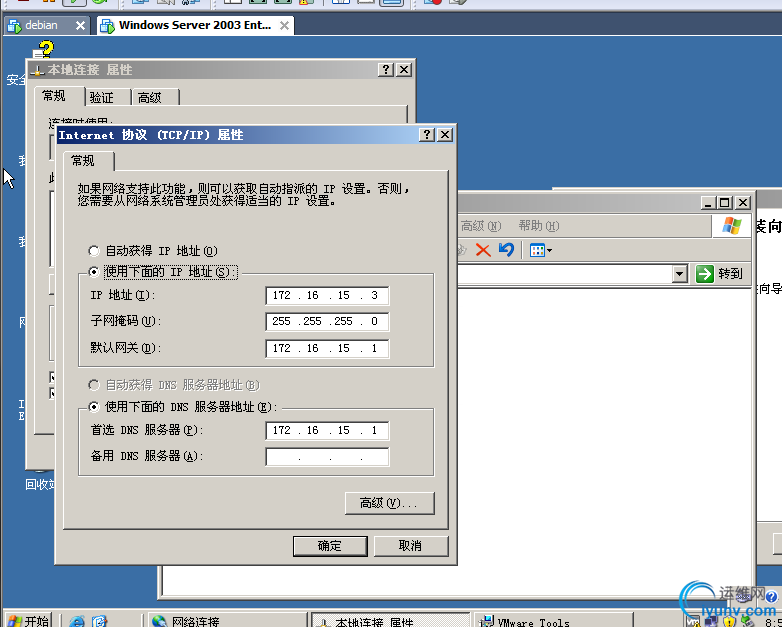Select the Windows Server 2003 VM tab
The image size is (782, 627).
point(196,25)
